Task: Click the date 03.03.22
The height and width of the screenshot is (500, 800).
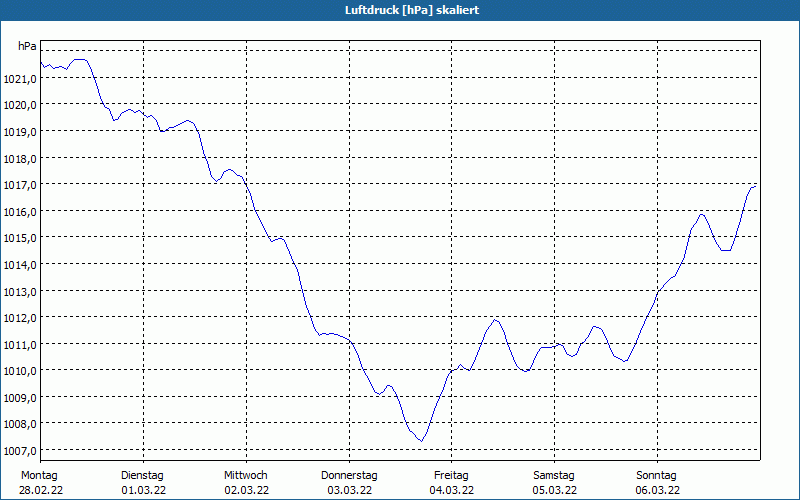Action: pos(349,490)
